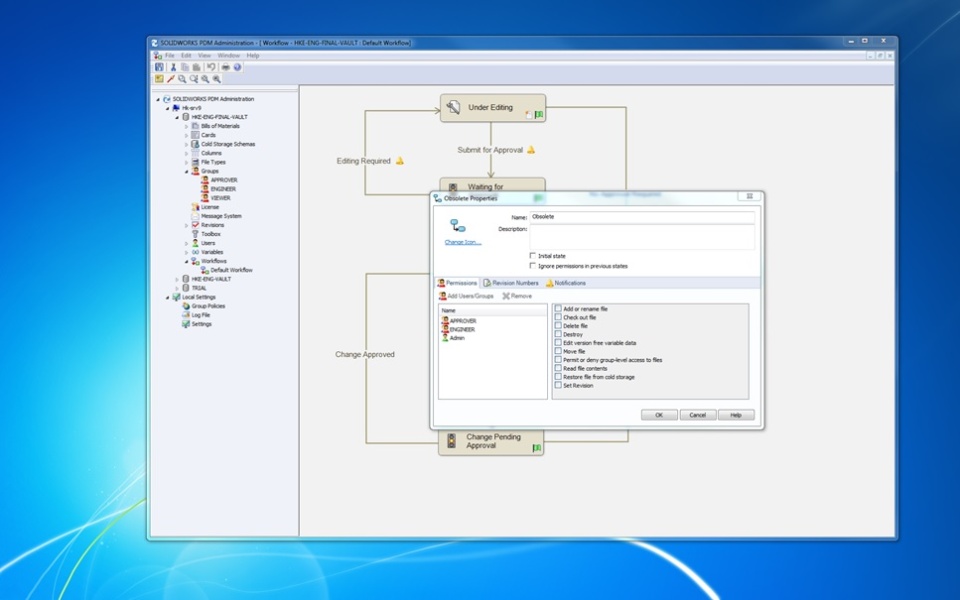The image size is (960, 600).
Task: Click the wrench icon on Under Editing state
Action: (x=453, y=108)
